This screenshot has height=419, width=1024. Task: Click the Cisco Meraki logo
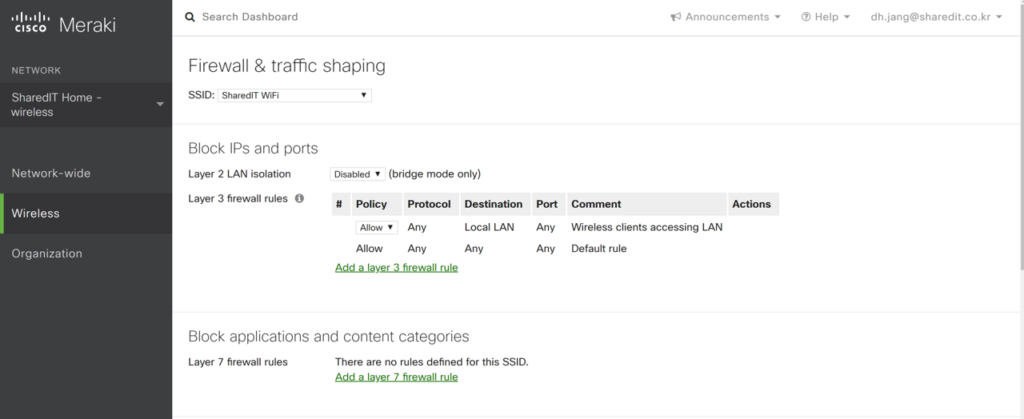(65, 25)
